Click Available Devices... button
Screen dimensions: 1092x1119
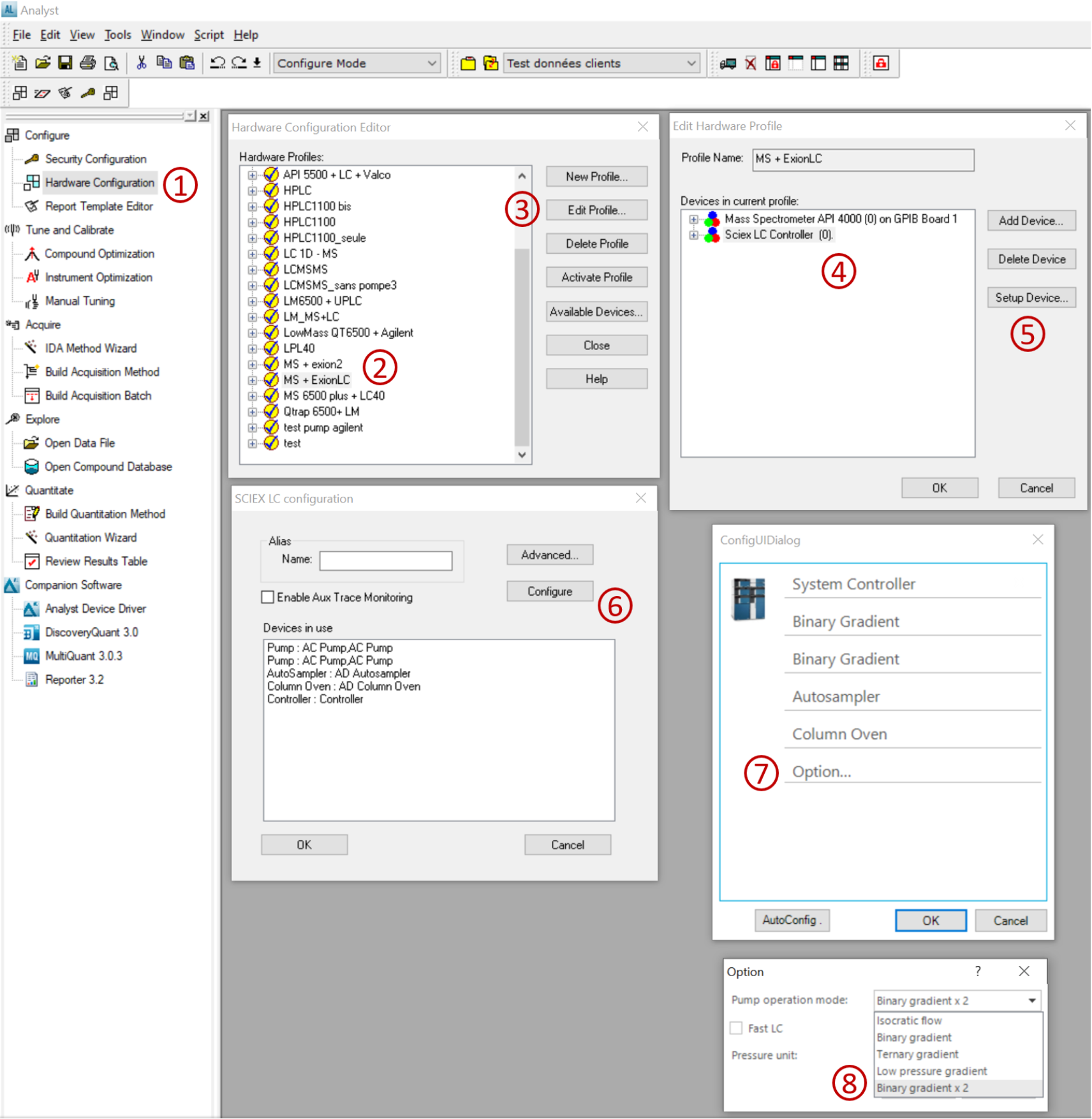click(x=596, y=312)
